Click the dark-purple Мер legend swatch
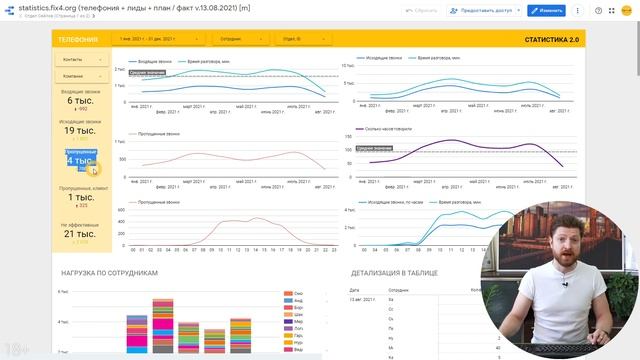Viewport: 640px width, 360px height. 288,322
